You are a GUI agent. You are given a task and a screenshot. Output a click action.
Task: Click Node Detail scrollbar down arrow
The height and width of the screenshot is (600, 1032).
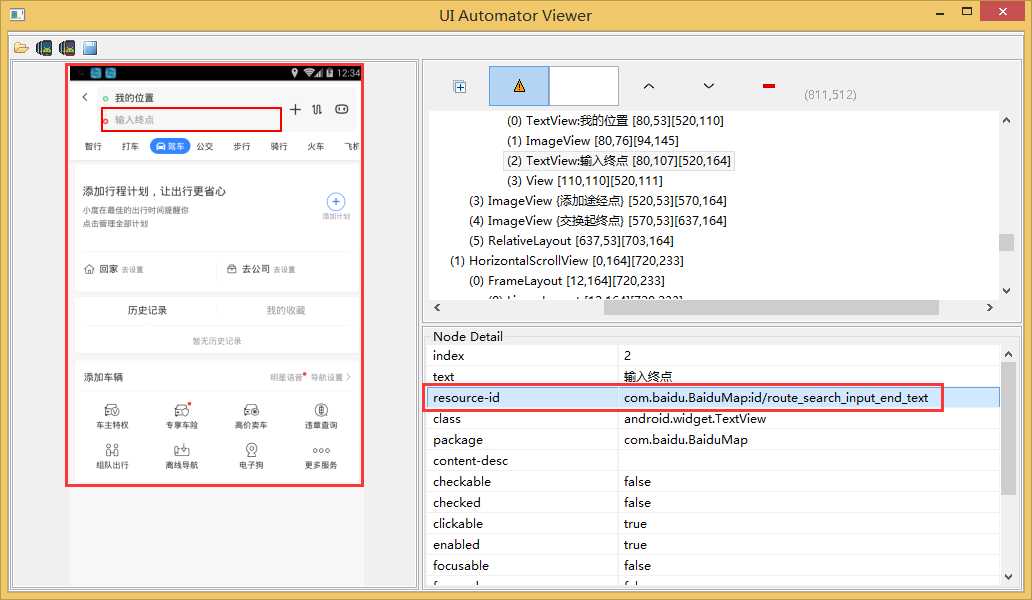[x=1008, y=577]
